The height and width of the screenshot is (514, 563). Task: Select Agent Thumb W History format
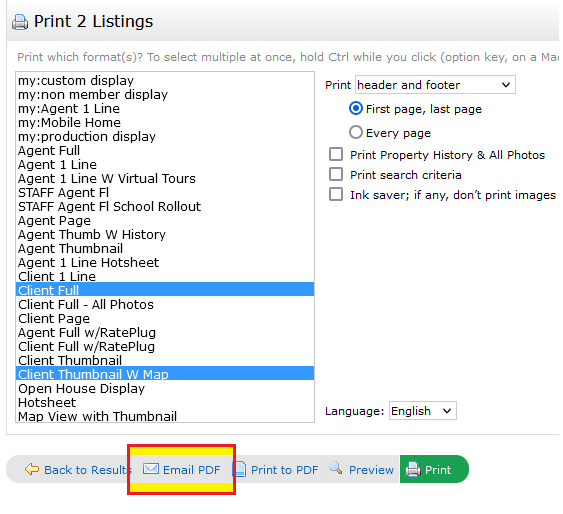point(165,234)
